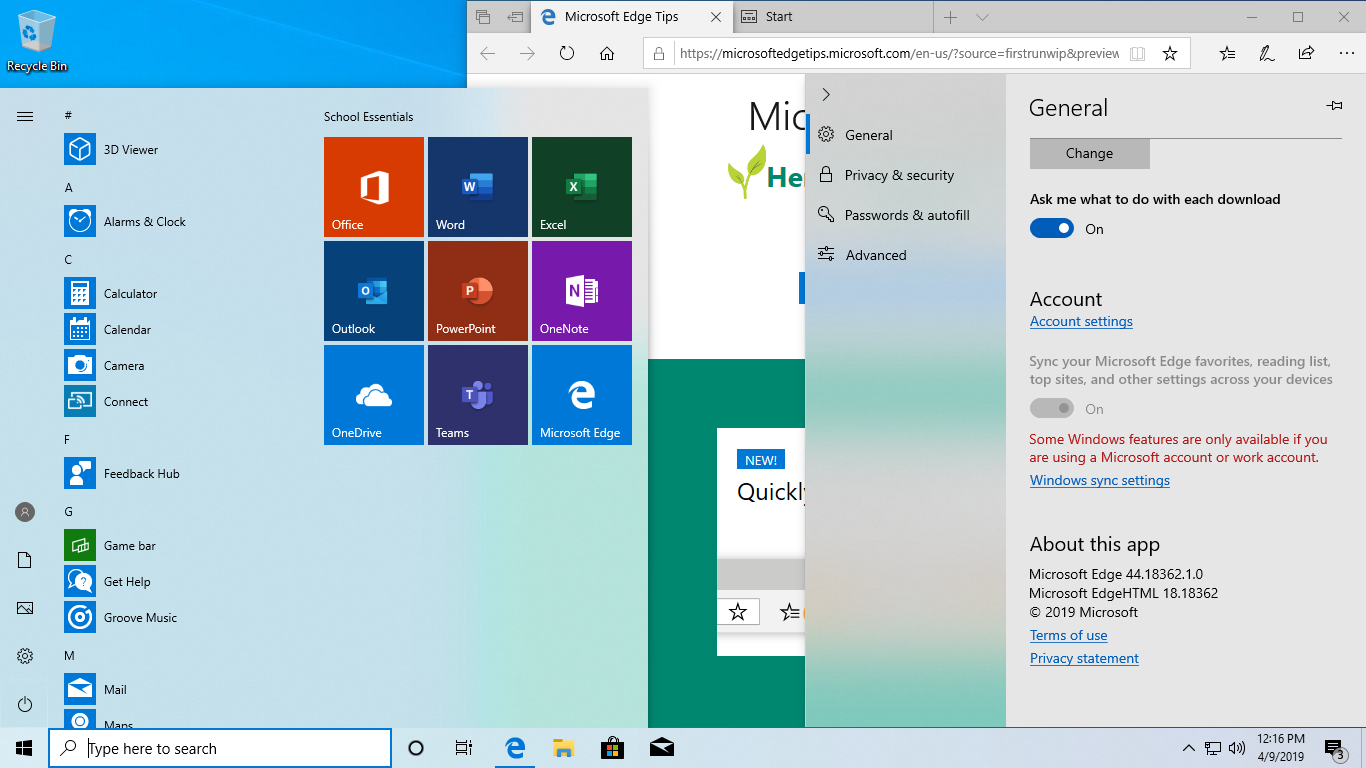Viewport: 1366px width, 768px height.
Task: Open Documents from the Start menu rail
Action: [25, 560]
